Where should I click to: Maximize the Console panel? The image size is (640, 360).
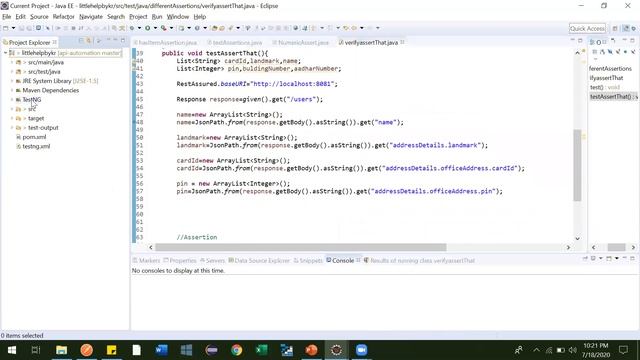[x=633, y=259]
